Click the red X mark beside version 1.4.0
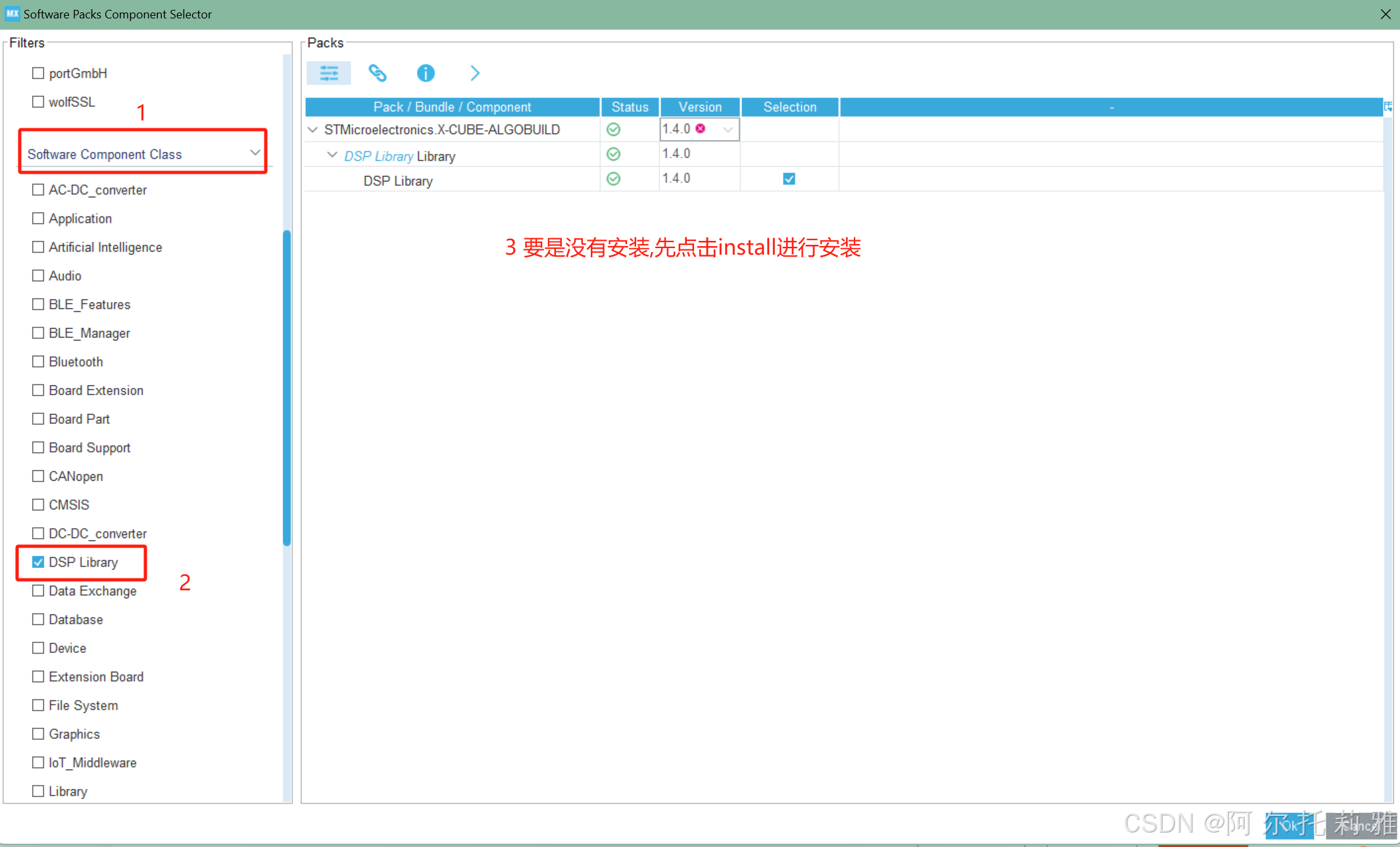 click(x=701, y=129)
